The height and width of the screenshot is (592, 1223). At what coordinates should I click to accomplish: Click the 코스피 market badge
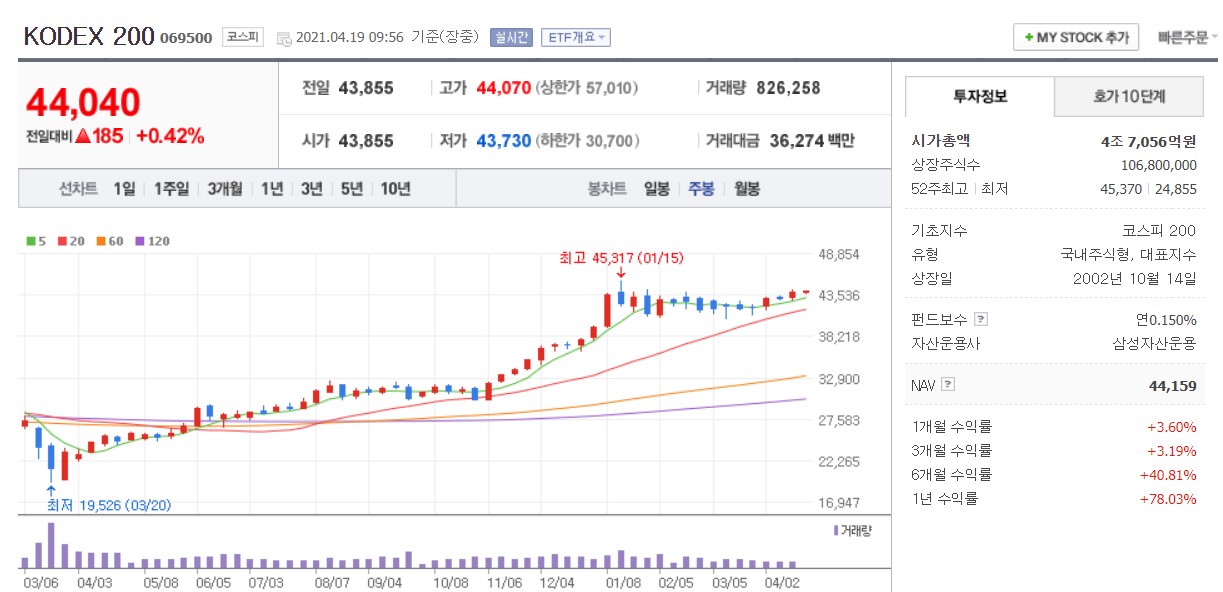(x=242, y=37)
